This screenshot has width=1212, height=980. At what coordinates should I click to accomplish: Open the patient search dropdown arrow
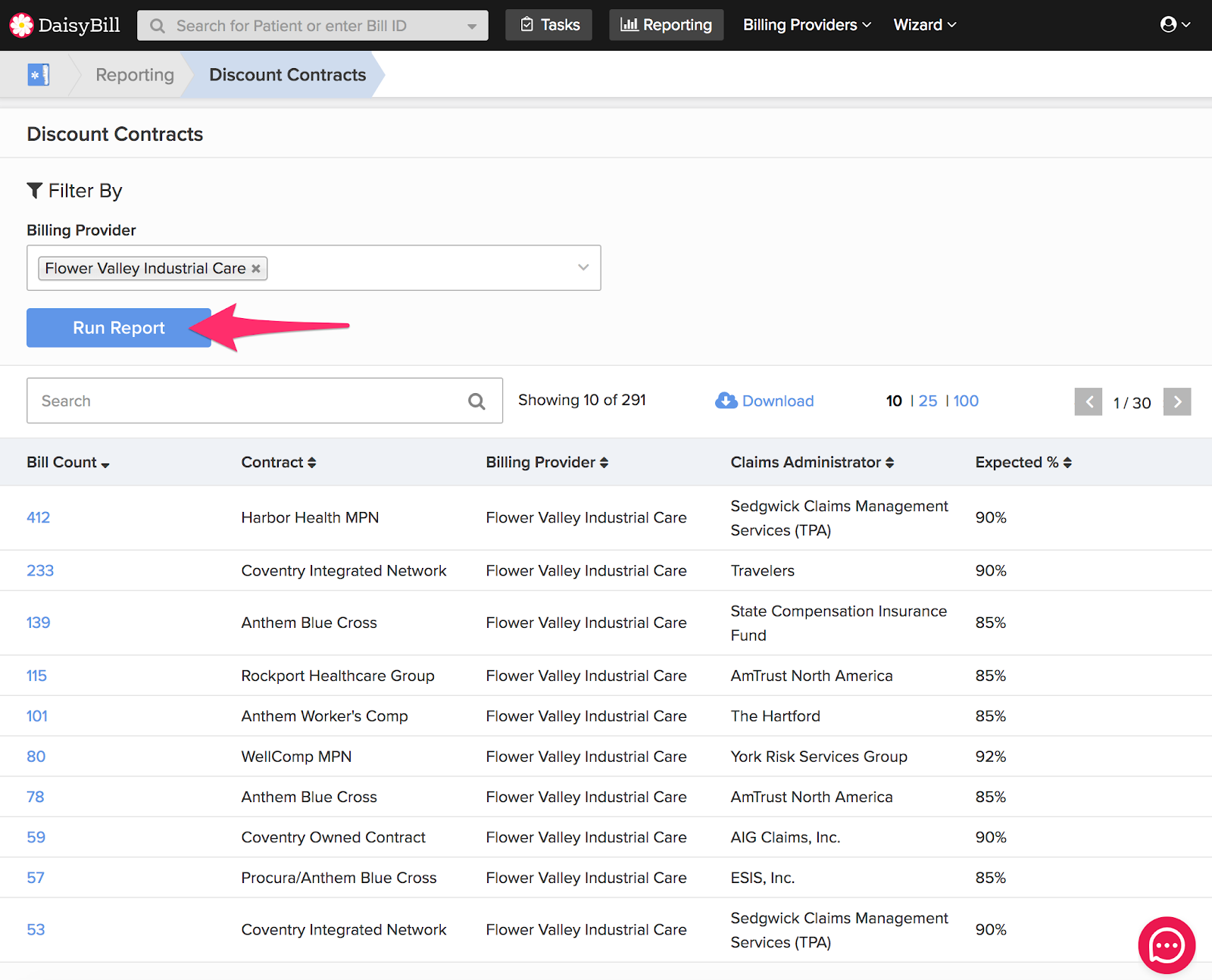pyautogui.click(x=472, y=26)
